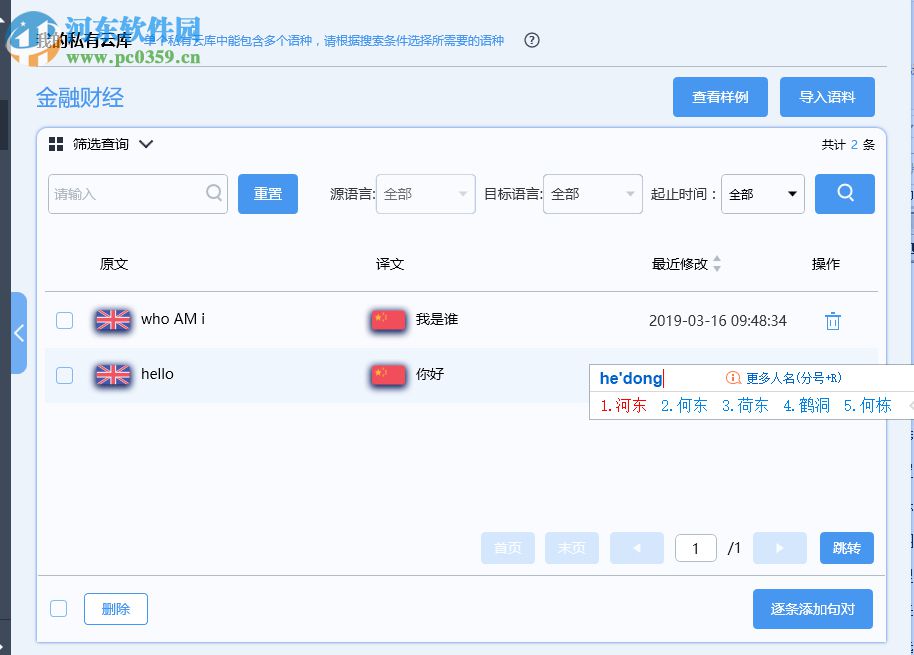Open the help question mark icon
This screenshot has height=655, width=914.
pos(532,40)
